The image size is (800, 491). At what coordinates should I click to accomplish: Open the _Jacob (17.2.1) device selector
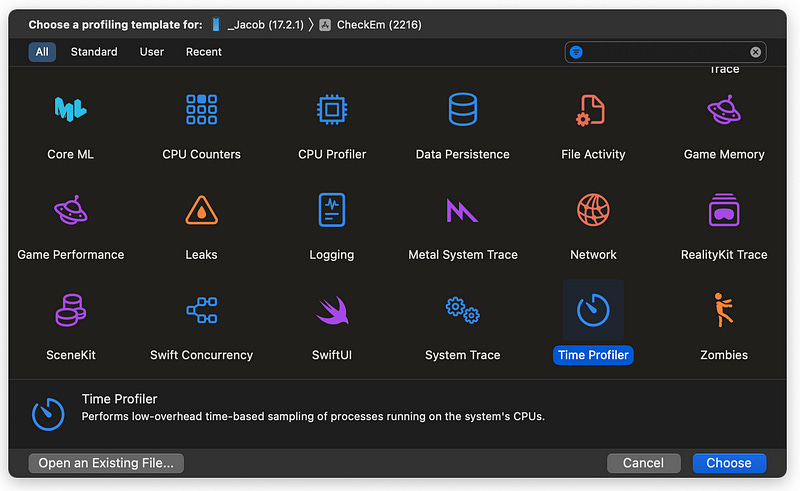(x=265, y=24)
